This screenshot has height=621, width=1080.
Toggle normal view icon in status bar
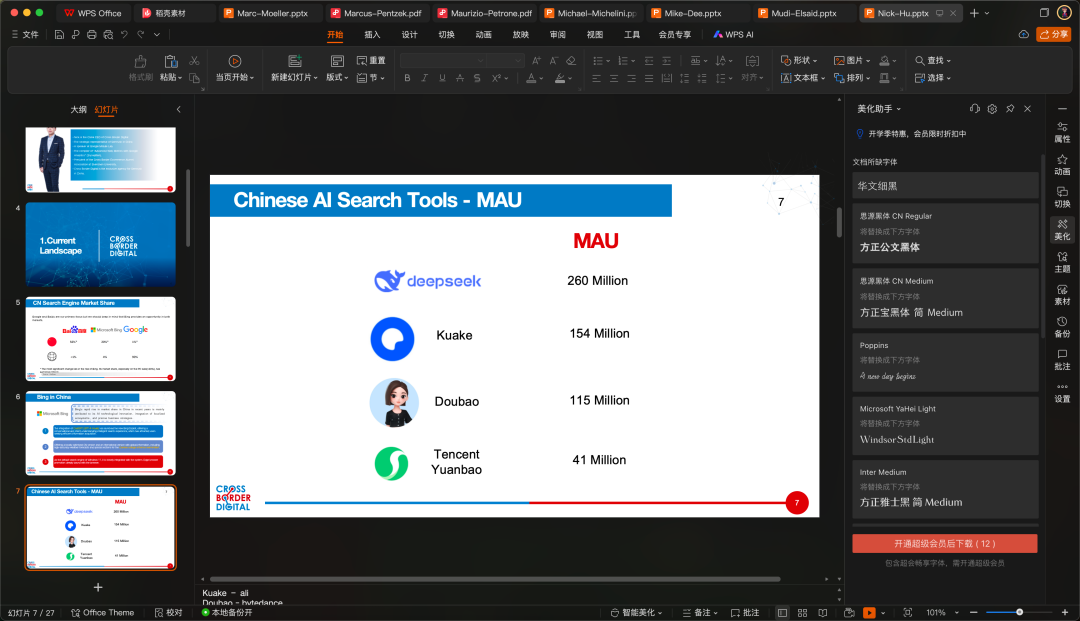pos(782,613)
